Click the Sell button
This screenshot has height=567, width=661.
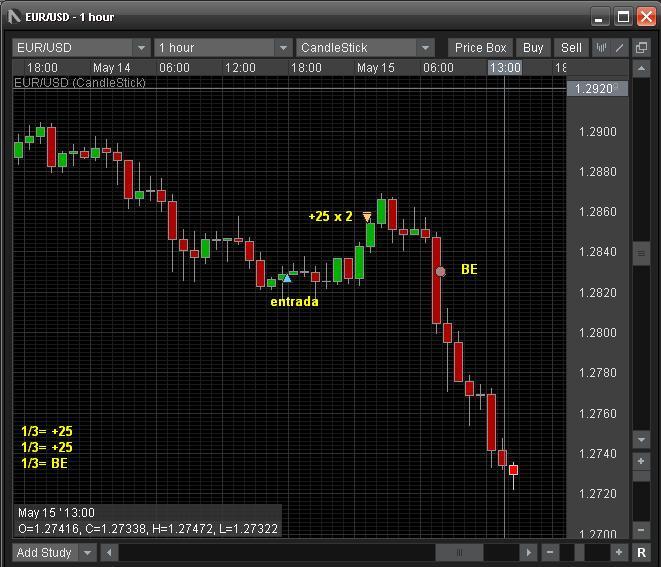click(x=571, y=47)
